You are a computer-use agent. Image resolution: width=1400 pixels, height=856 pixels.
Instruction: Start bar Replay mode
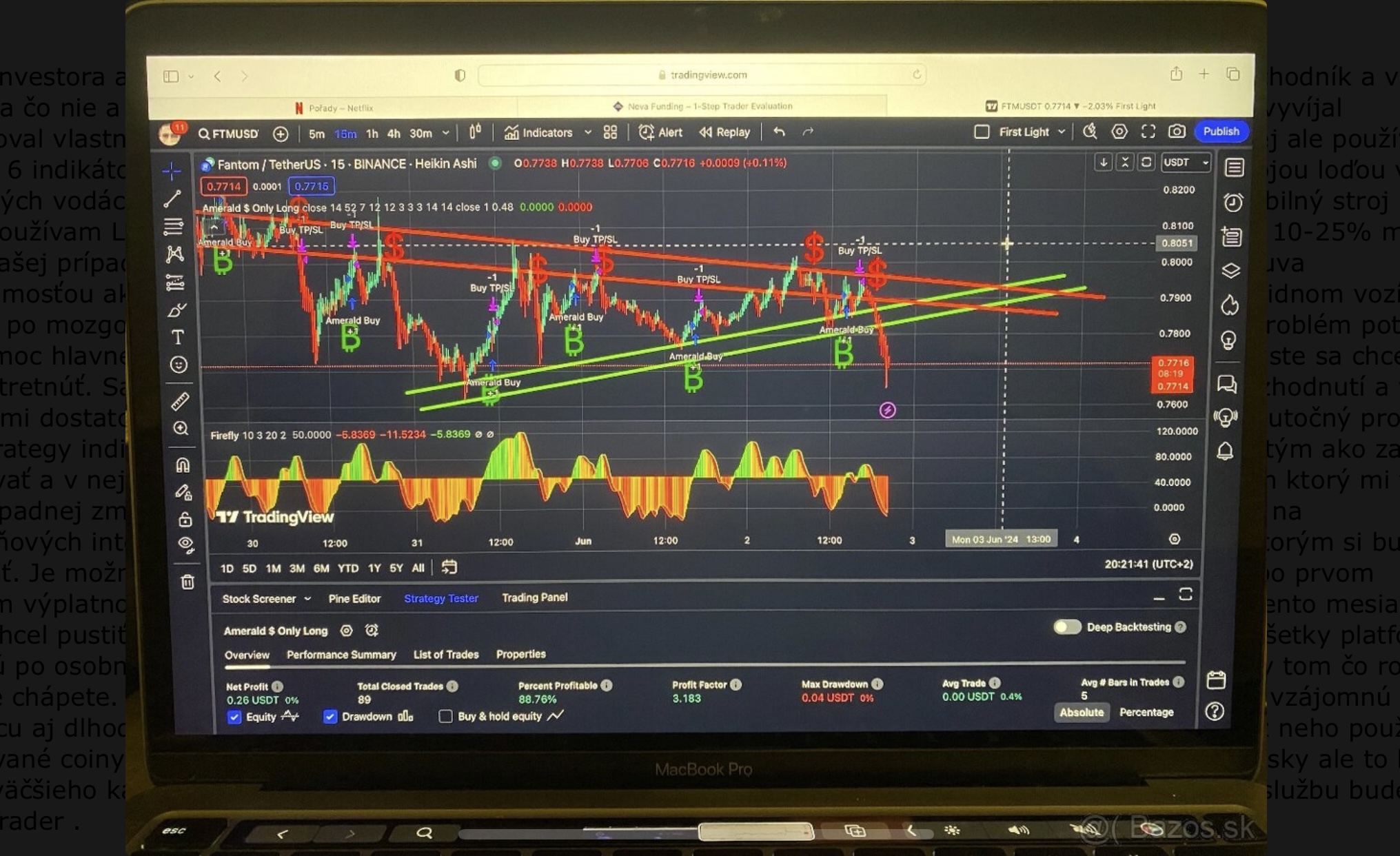(724, 132)
